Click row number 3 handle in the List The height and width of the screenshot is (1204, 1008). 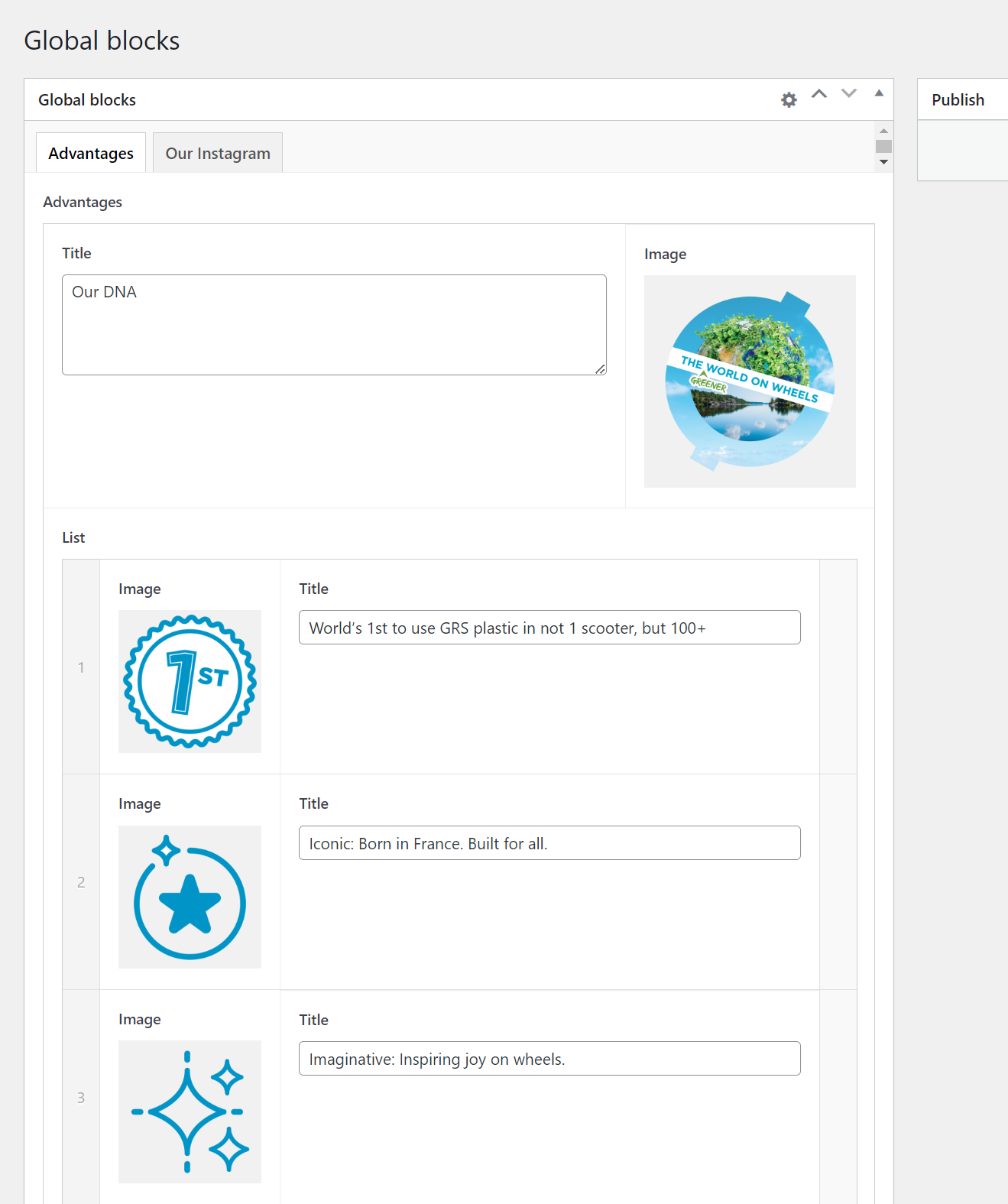(81, 1098)
